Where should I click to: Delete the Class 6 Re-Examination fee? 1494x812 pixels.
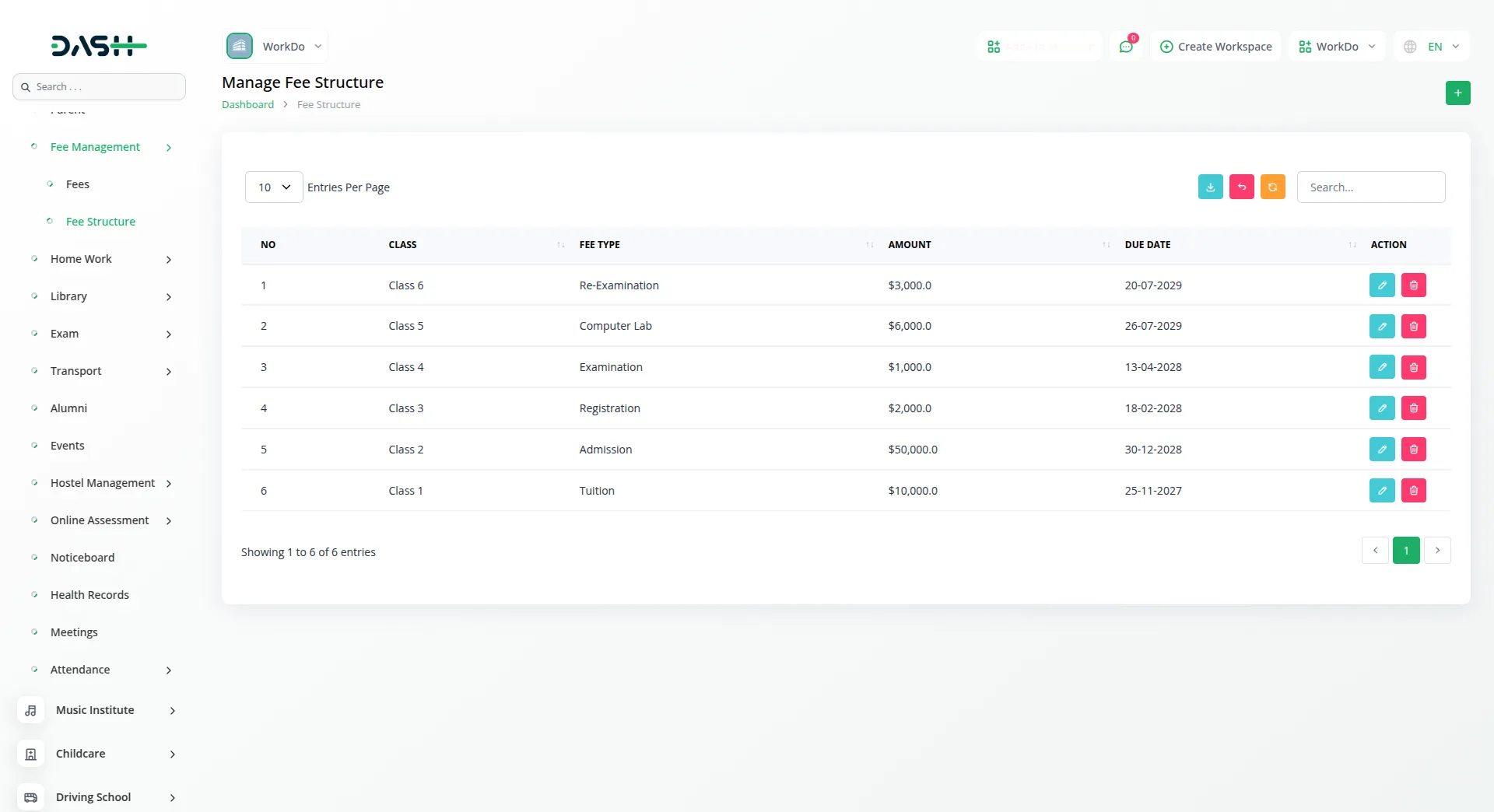coord(1414,285)
